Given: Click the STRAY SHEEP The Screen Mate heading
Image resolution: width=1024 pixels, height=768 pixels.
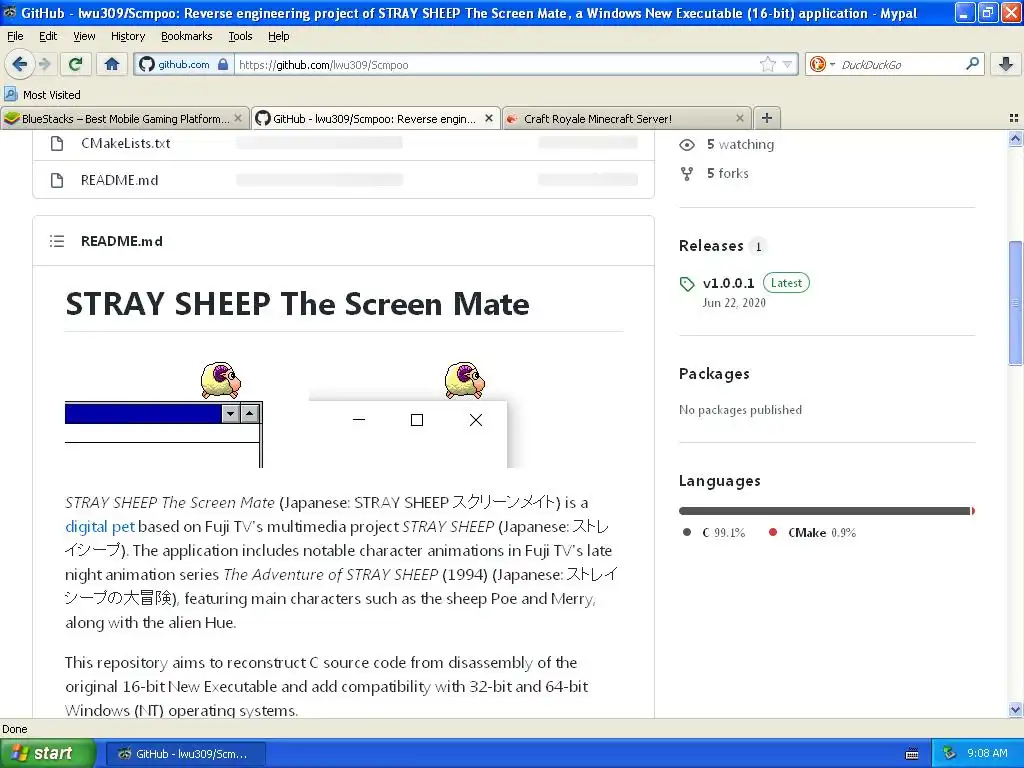Looking at the screenshot, I should point(298,304).
